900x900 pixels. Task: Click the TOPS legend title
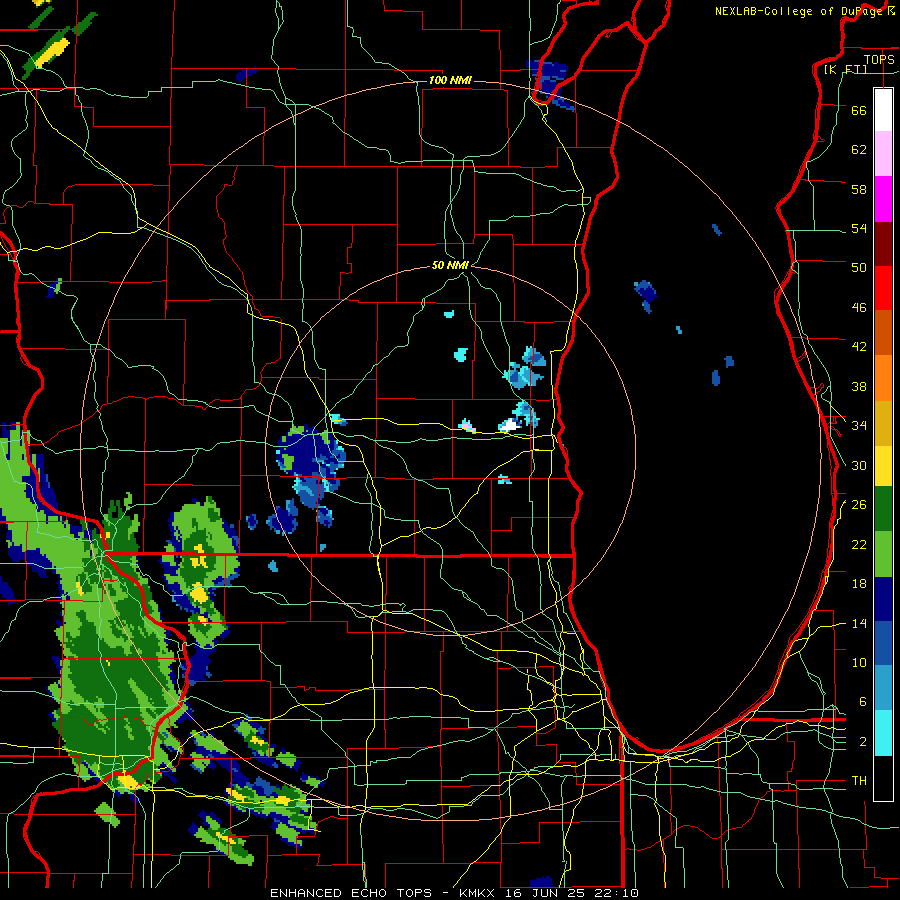pos(879,59)
